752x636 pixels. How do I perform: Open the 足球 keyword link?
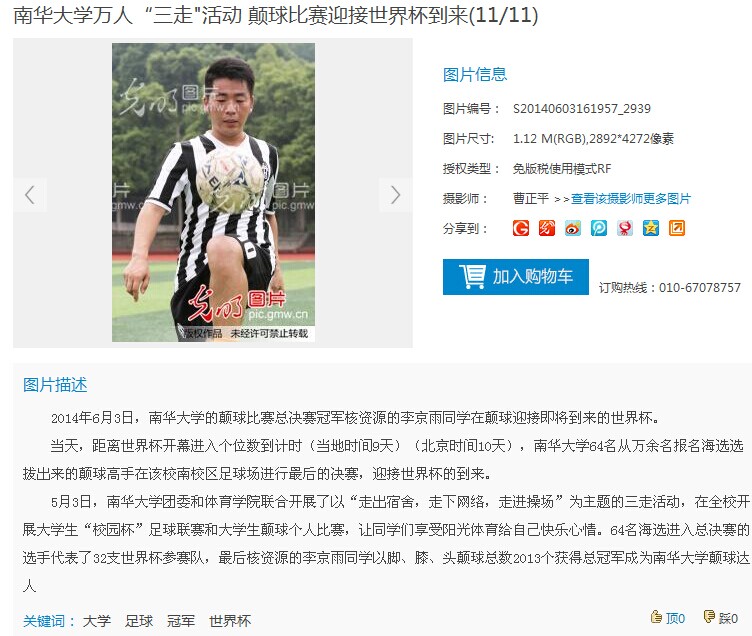click(x=139, y=621)
